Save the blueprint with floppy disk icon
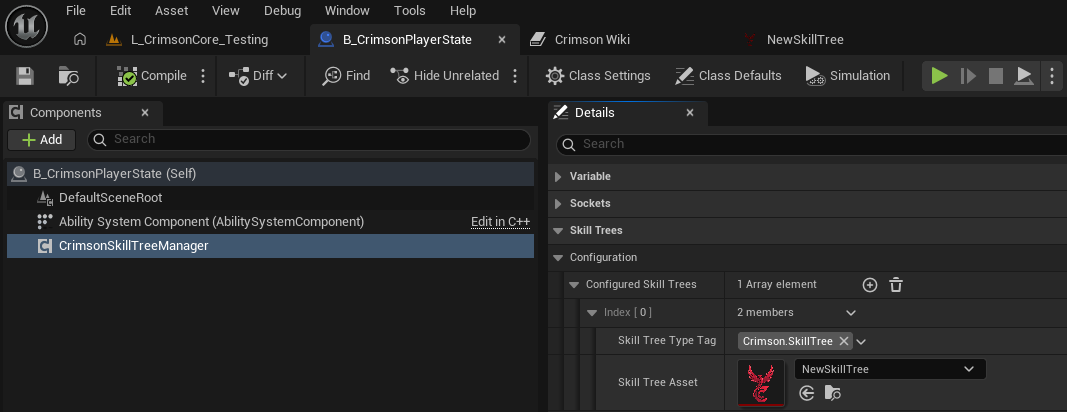1067x412 pixels. point(25,76)
